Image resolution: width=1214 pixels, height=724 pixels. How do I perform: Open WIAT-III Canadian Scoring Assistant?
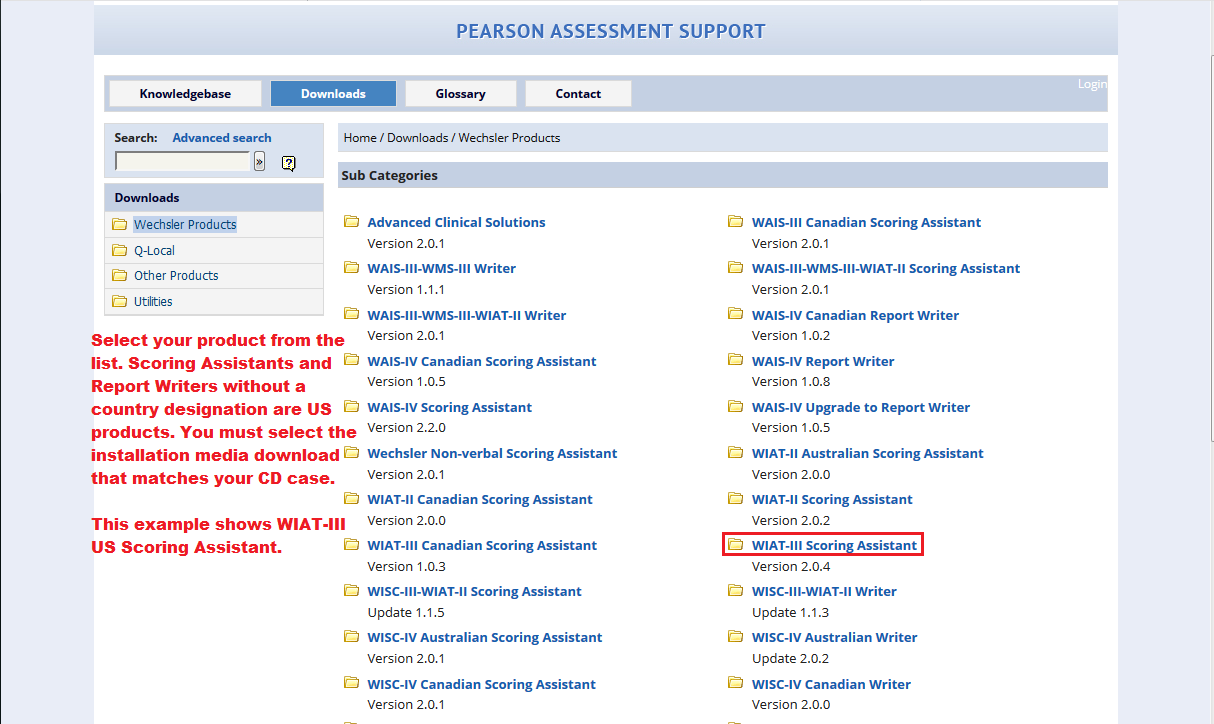pos(482,546)
